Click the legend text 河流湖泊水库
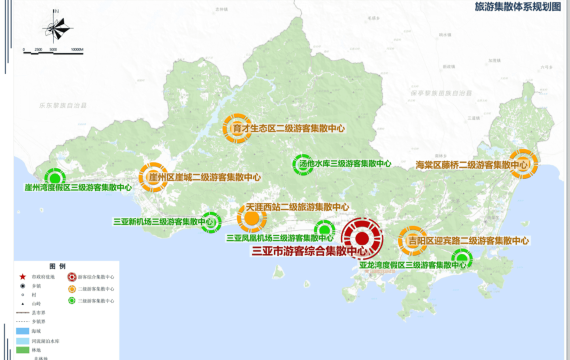 tap(45, 341)
